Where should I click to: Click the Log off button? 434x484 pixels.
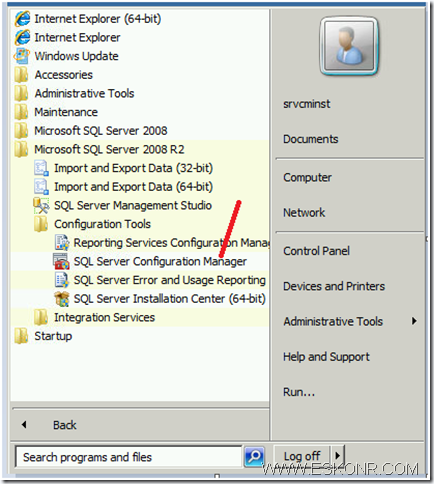click(x=302, y=456)
